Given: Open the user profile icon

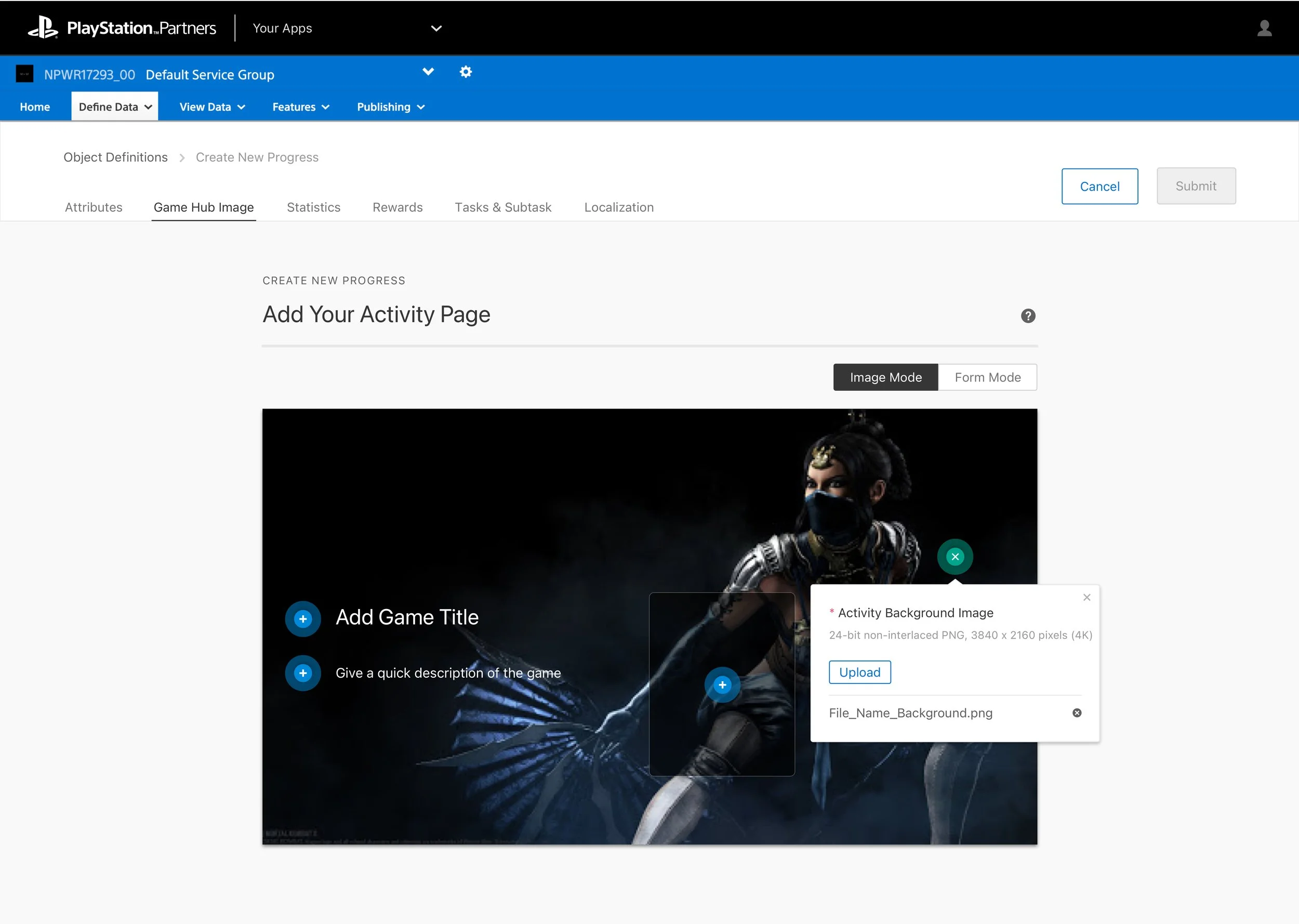Looking at the screenshot, I should pos(1264,28).
